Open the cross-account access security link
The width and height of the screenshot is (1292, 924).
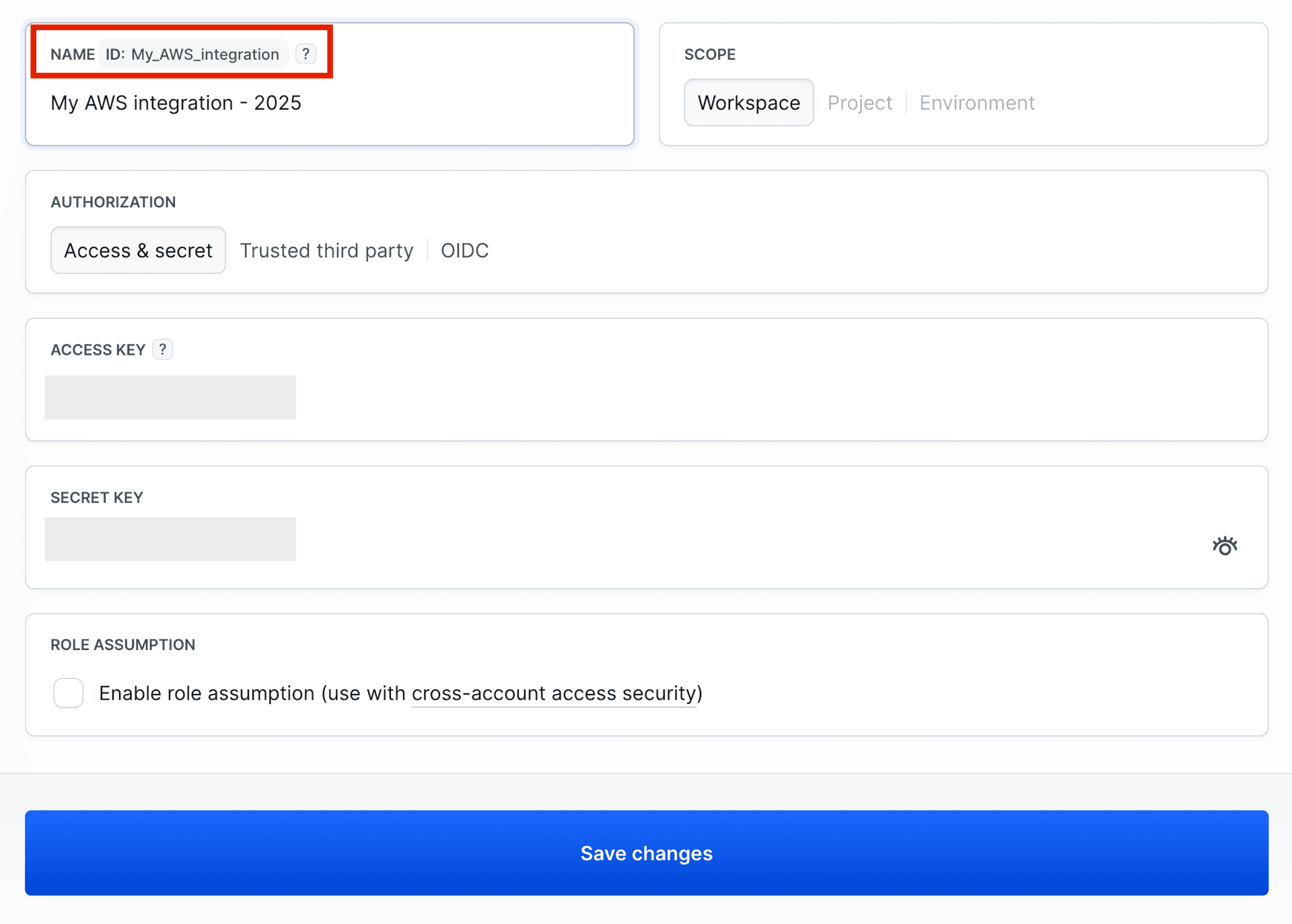coord(553,693)
